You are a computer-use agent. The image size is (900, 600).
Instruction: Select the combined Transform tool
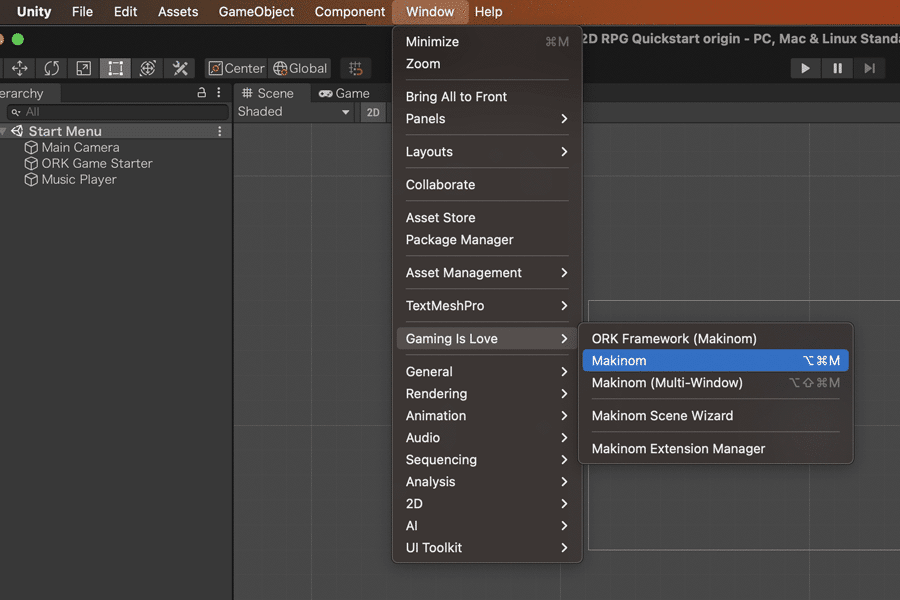tap(148, 68)
